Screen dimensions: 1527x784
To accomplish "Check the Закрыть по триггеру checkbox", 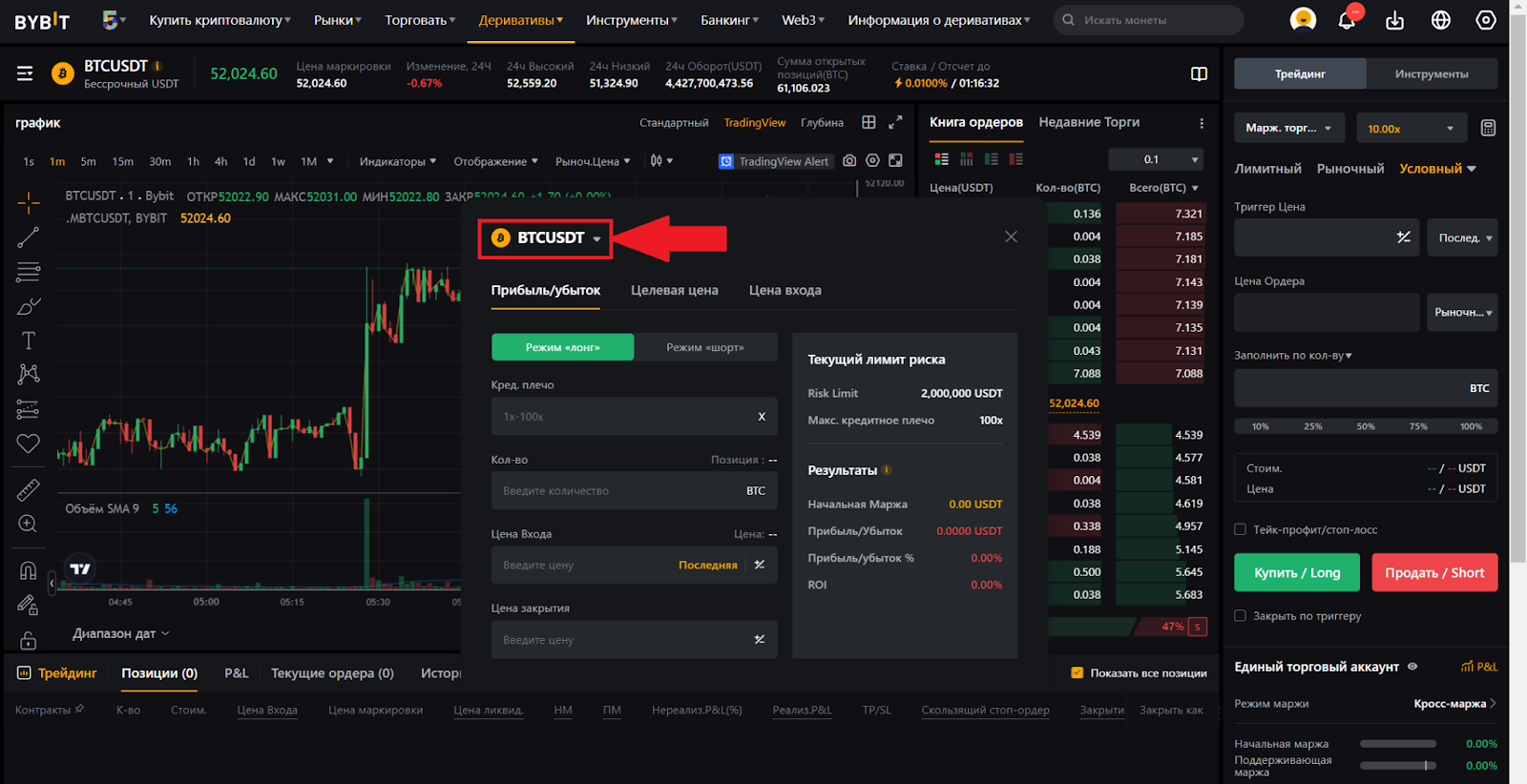I will point(1240,616).
